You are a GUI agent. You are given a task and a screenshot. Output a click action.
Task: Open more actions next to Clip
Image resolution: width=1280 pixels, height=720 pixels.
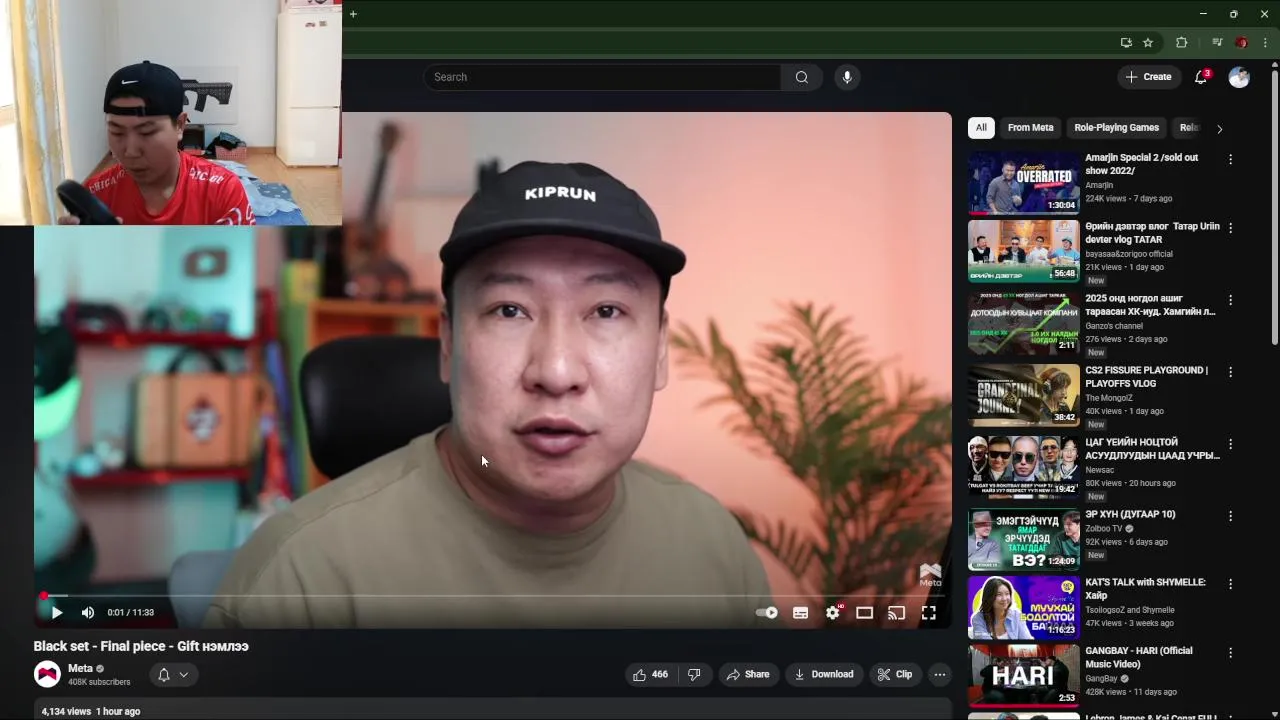939,675
